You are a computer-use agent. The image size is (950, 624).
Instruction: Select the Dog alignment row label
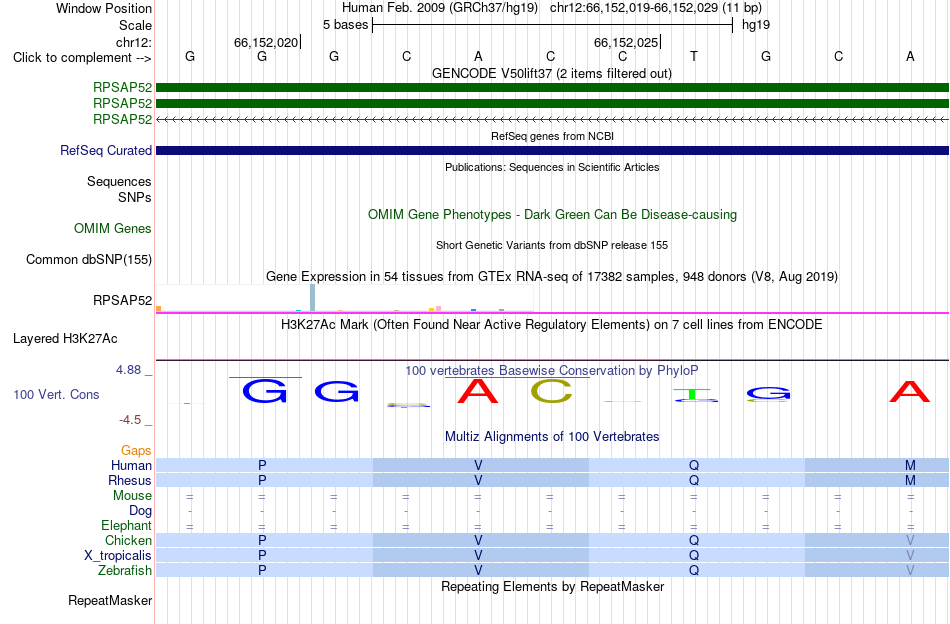141,511
